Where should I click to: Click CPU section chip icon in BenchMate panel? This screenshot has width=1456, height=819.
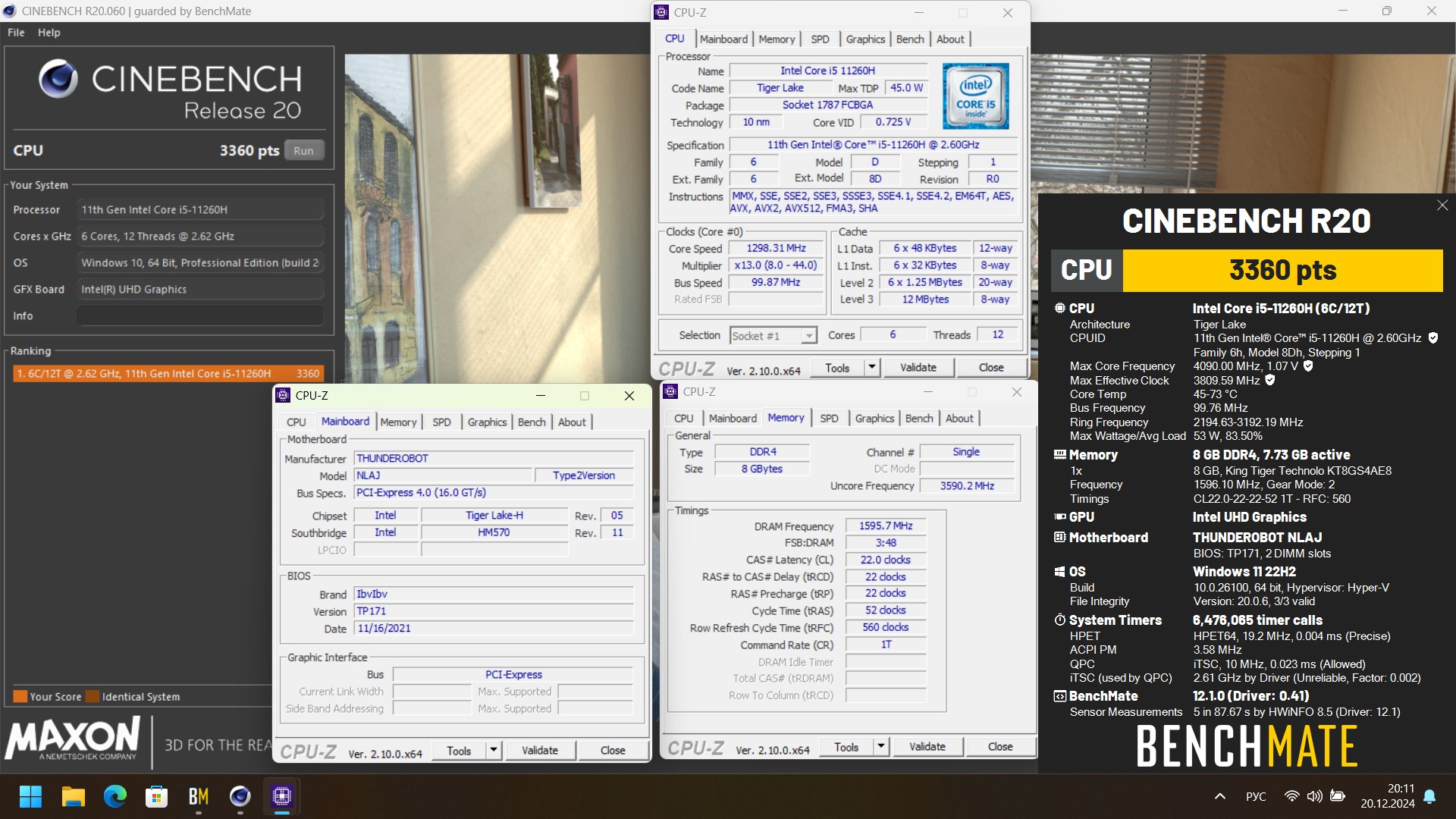pos(1059,309)
